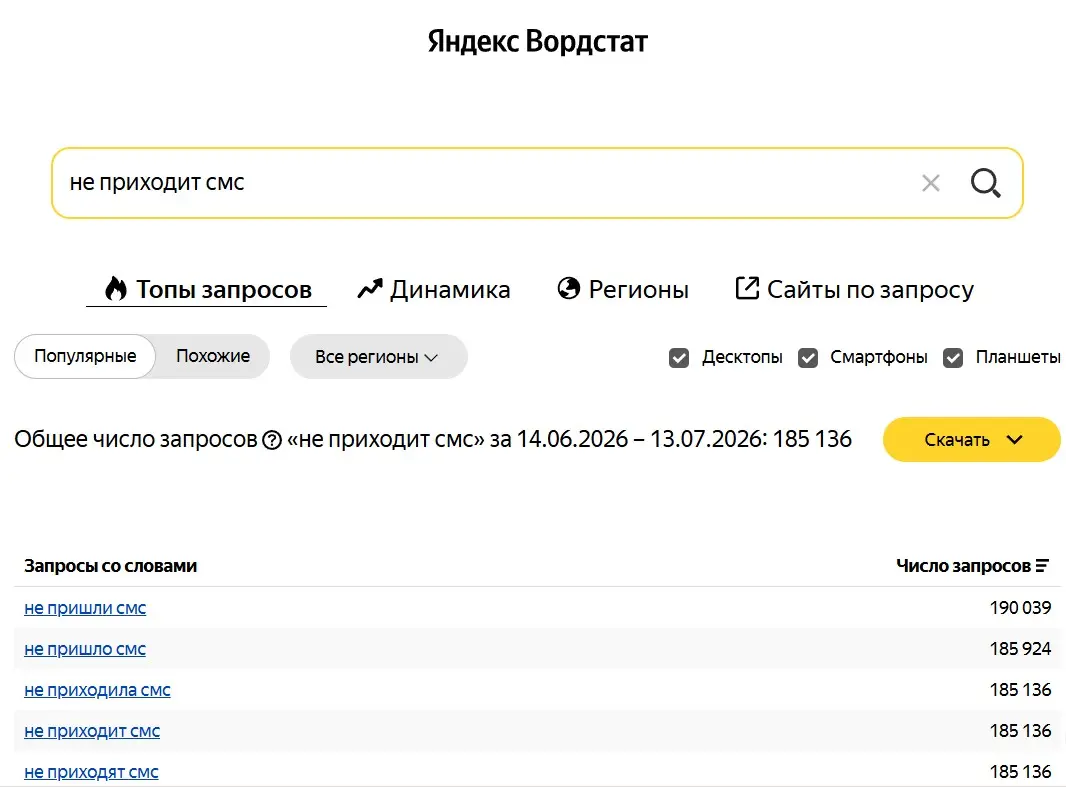Click the Запросы со словами column header
The height and width of the screenshot is (787, 1066).
111,565
